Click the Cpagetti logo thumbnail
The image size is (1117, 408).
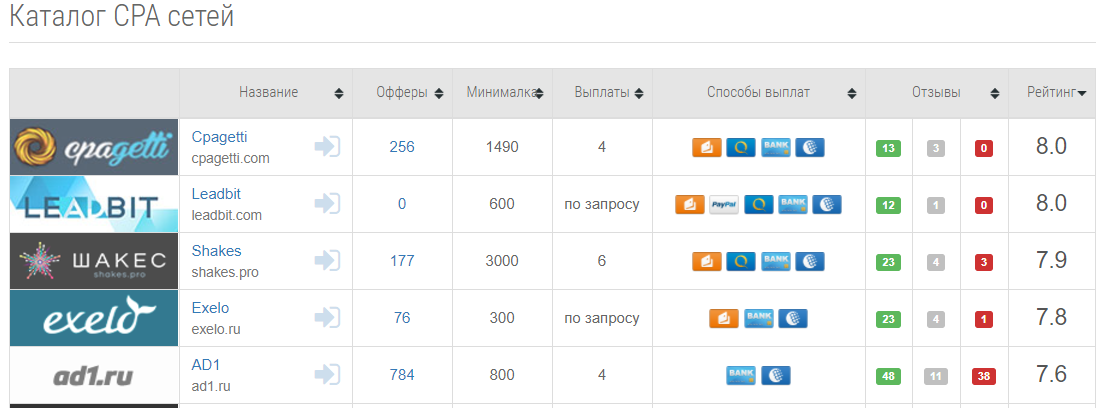(x=94, y=147)
